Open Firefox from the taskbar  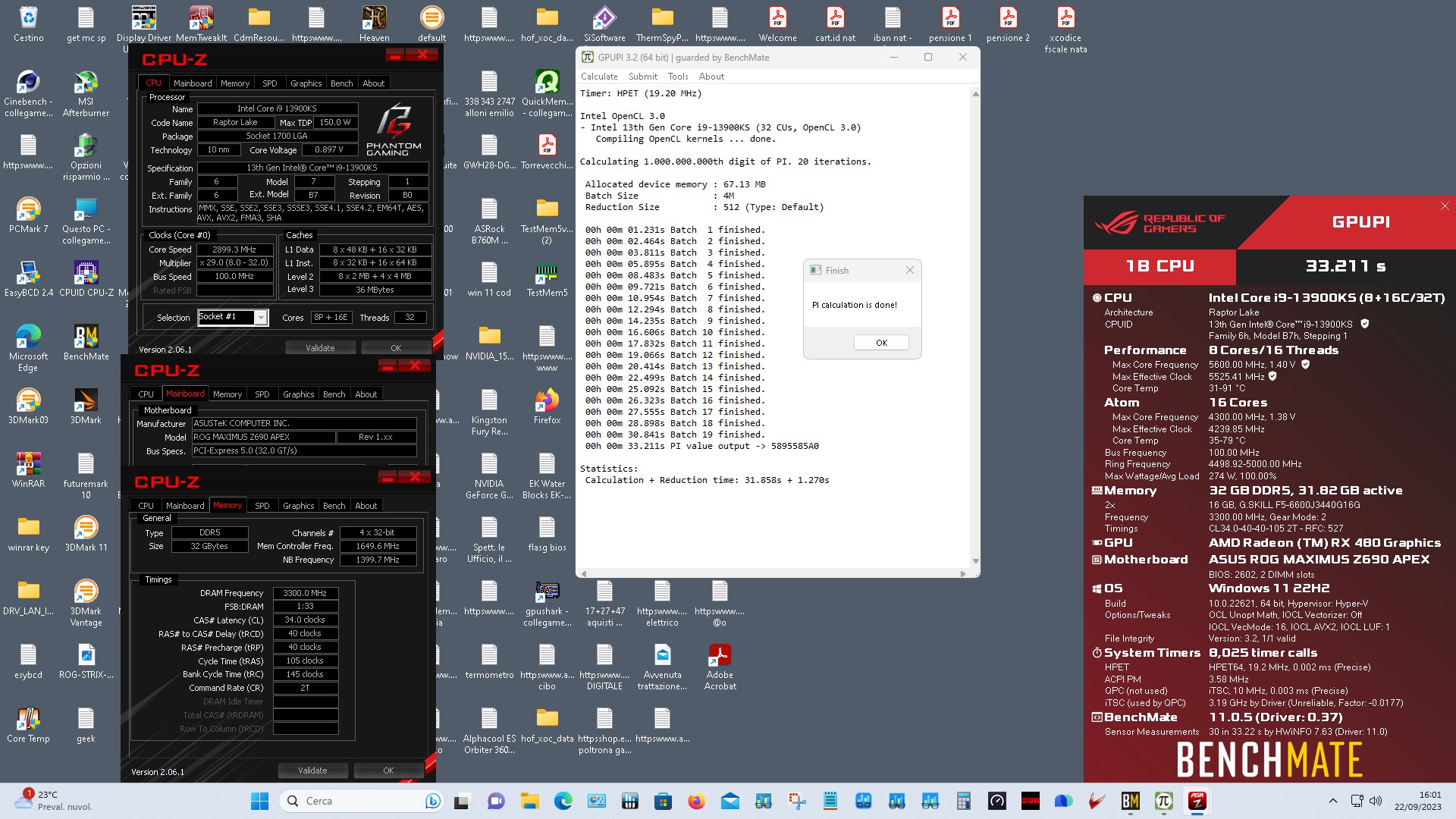[x=696, y=801]
